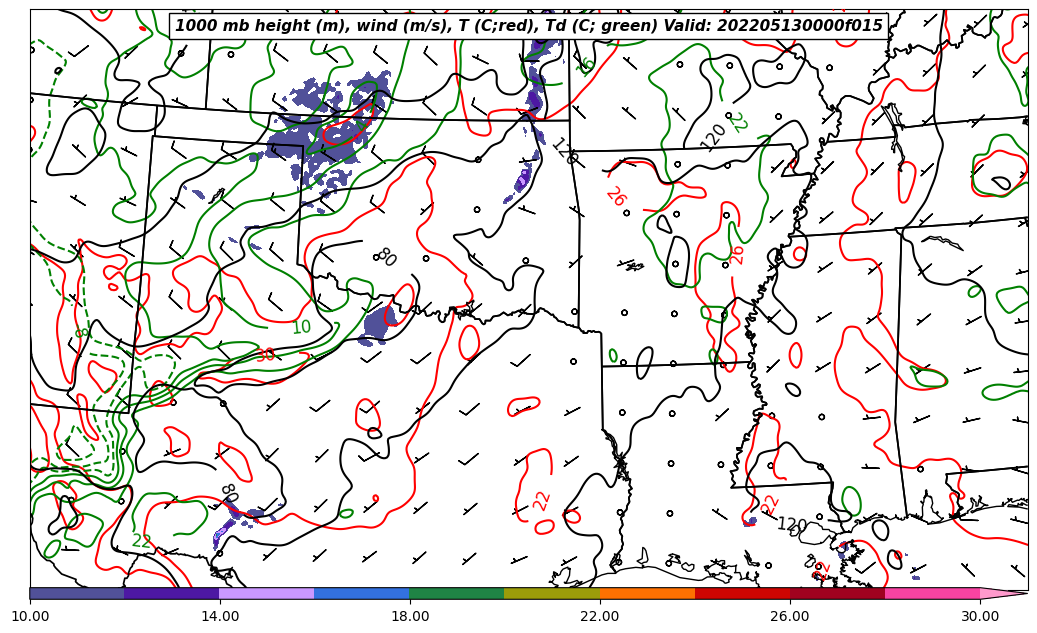1037x633 pixels.
Task: Click the 10.00 colorbar tick label
Action: click(x=30, y=616)
